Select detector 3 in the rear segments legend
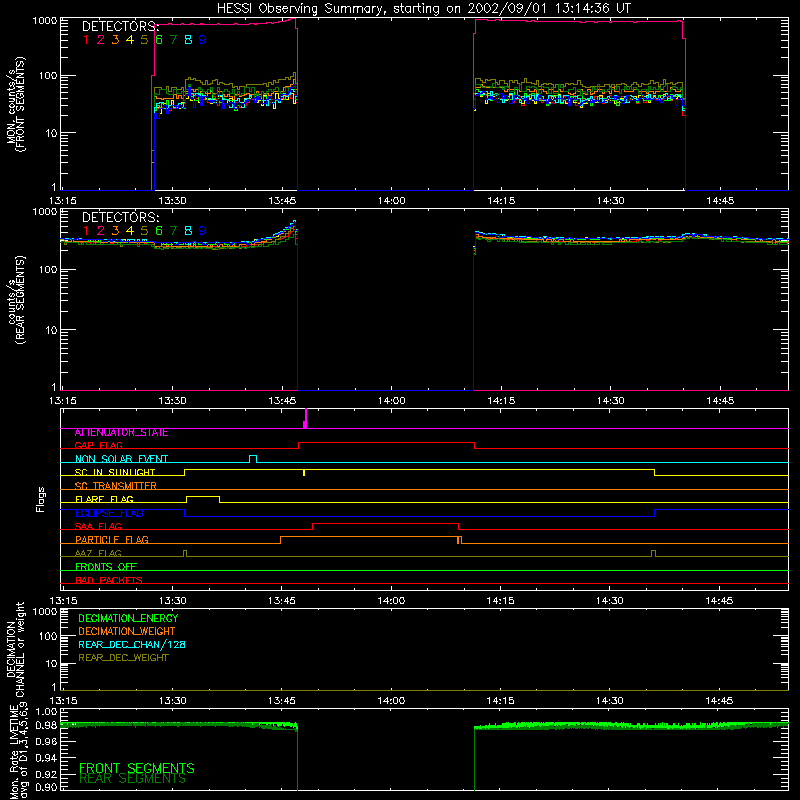 coord(115,231)
